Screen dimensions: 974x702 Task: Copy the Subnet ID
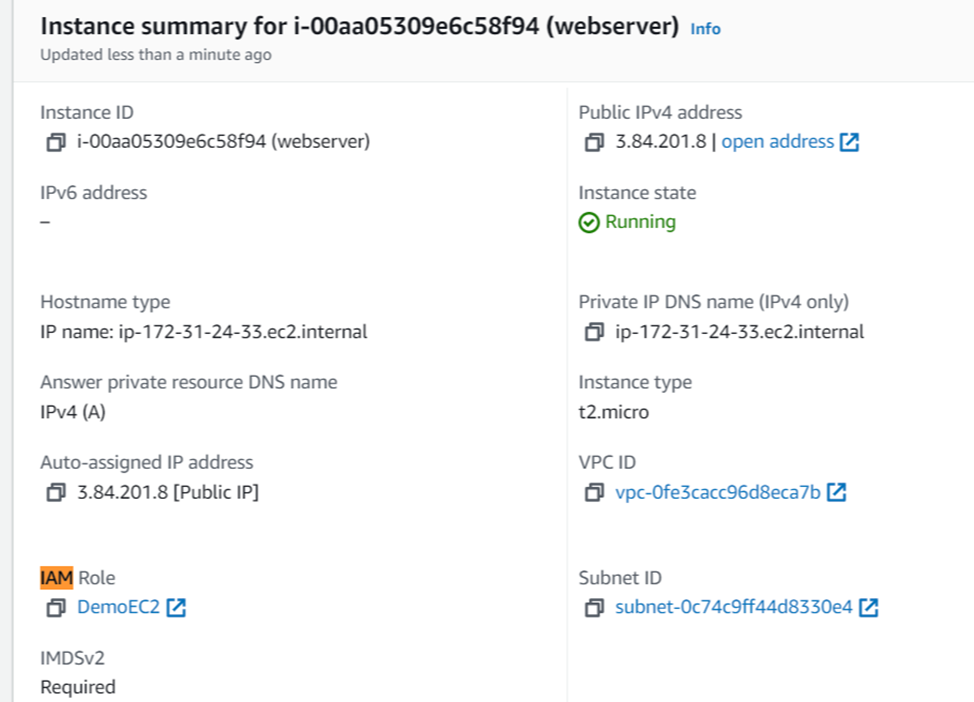pos(594,607)
